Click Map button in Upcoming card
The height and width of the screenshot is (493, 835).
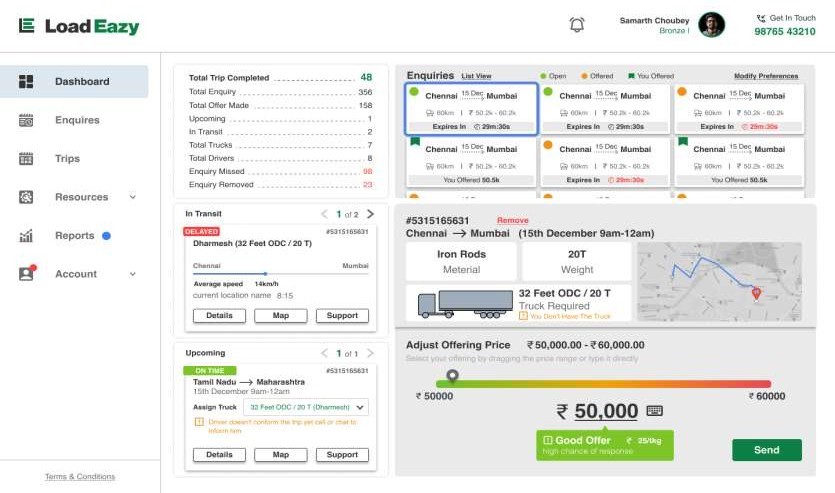pyautogui.click(x=281, y=455)
